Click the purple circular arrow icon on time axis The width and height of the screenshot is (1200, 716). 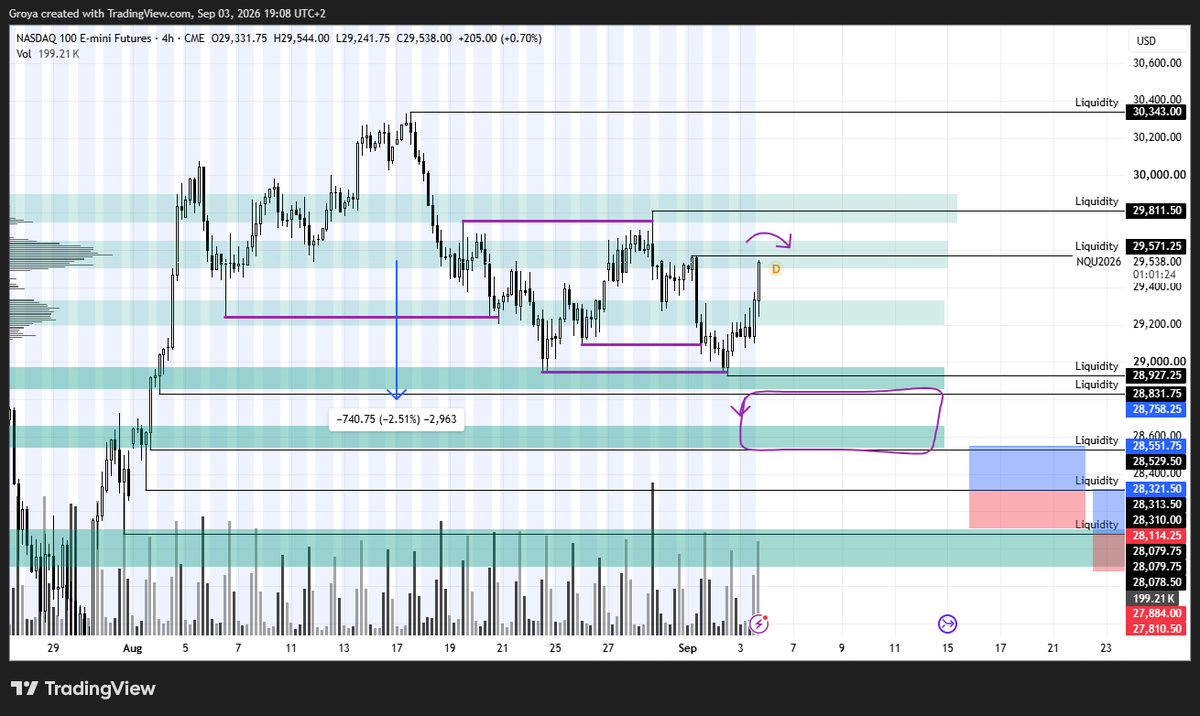pyautogui.click(x=947, y=624)
